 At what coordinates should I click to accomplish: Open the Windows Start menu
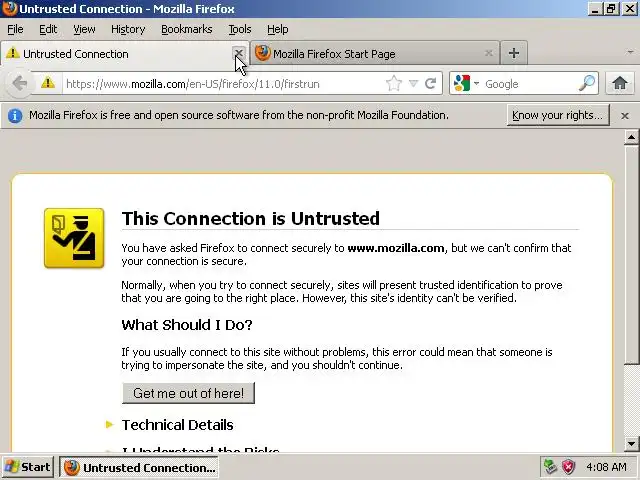(x=27, y=467)
